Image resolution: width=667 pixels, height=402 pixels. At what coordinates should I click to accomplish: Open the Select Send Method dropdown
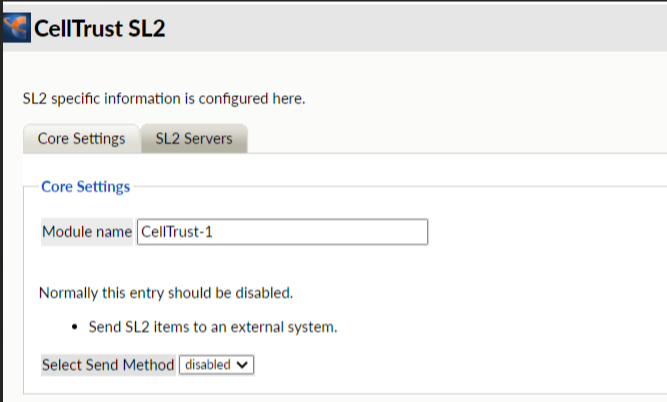tap(216, 365)
